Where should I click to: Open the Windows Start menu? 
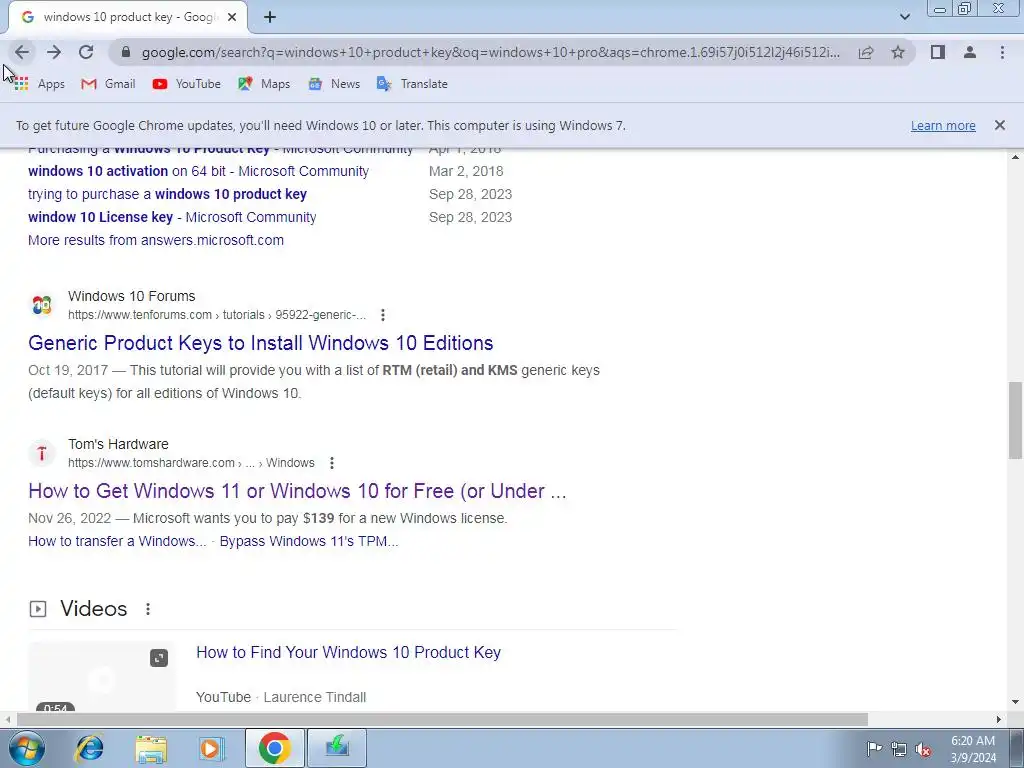[27, 748]
